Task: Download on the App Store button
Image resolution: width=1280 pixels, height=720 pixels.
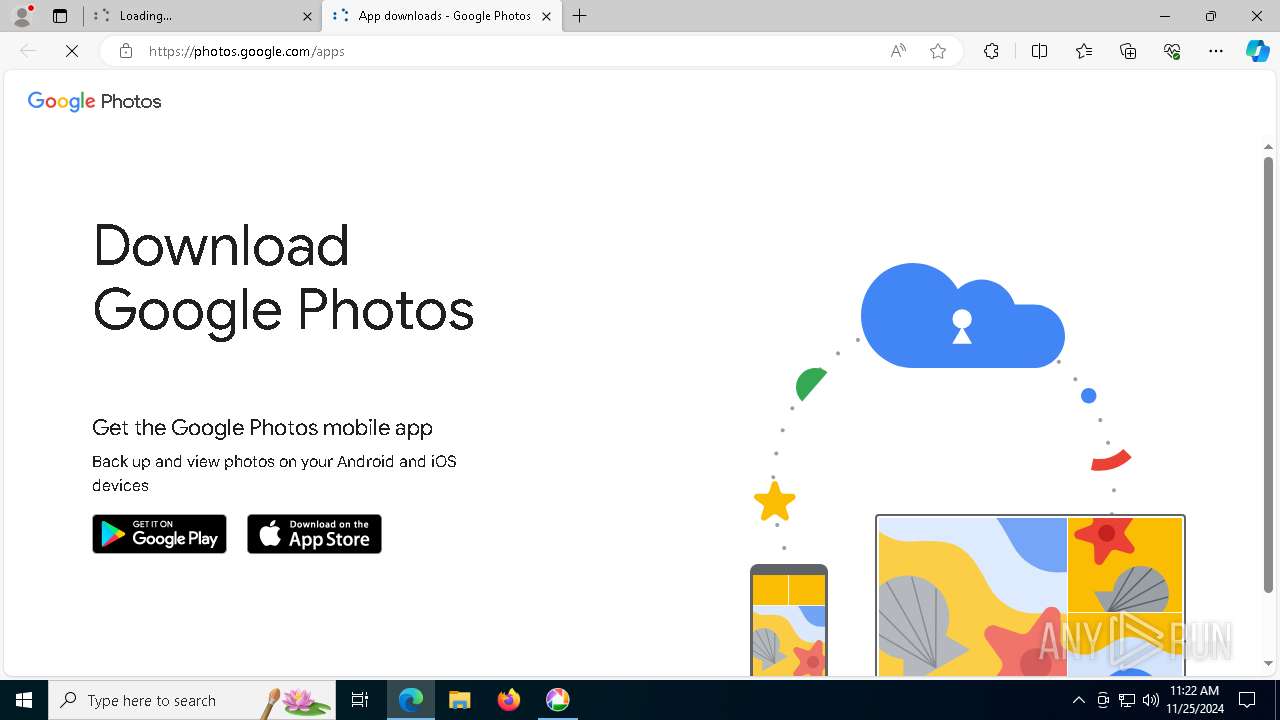Action: (314, 534)
